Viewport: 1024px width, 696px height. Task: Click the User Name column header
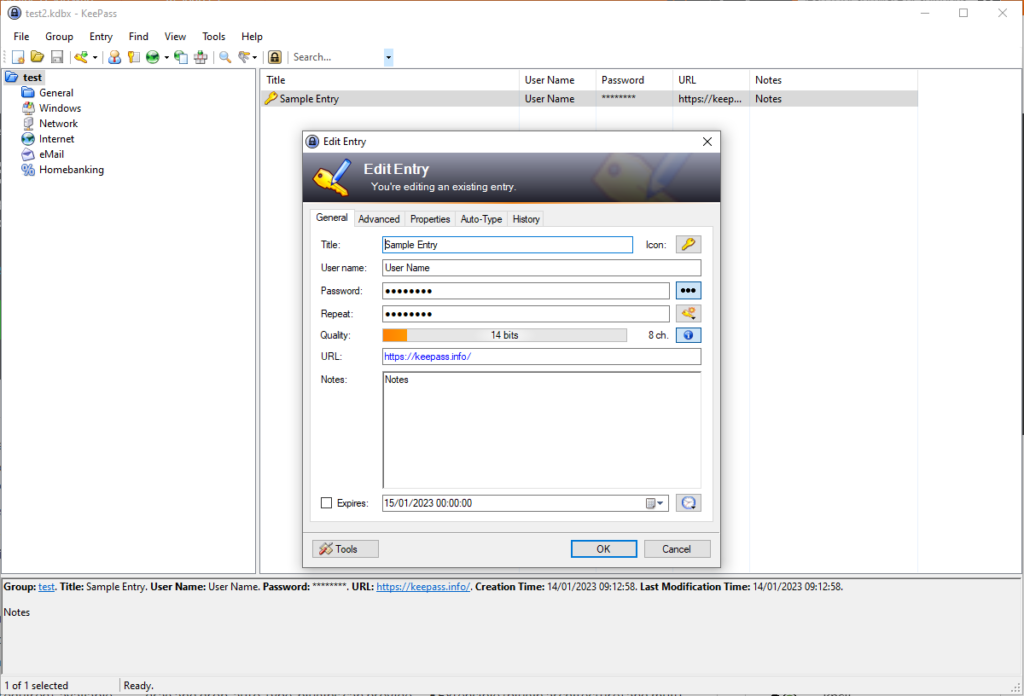click(558, 80)
